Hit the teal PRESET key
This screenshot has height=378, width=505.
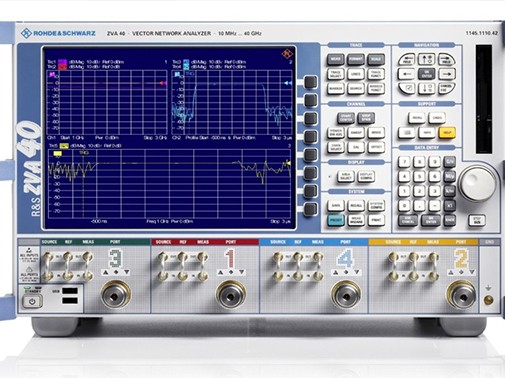336,220
